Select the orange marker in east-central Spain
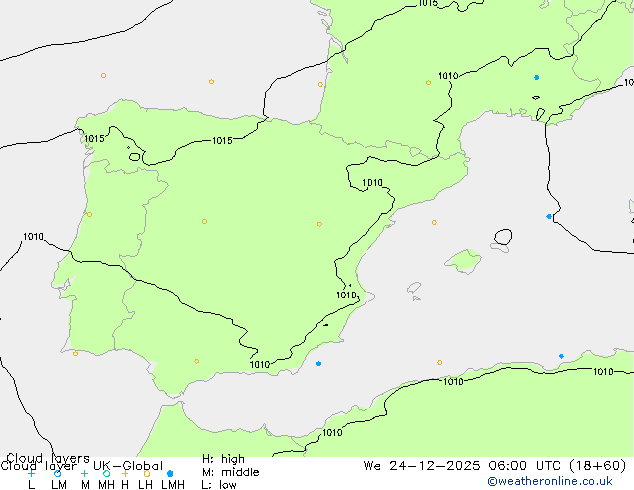Image resolution: width=634 pixels, height=490 pixels. tap(319, 224)
